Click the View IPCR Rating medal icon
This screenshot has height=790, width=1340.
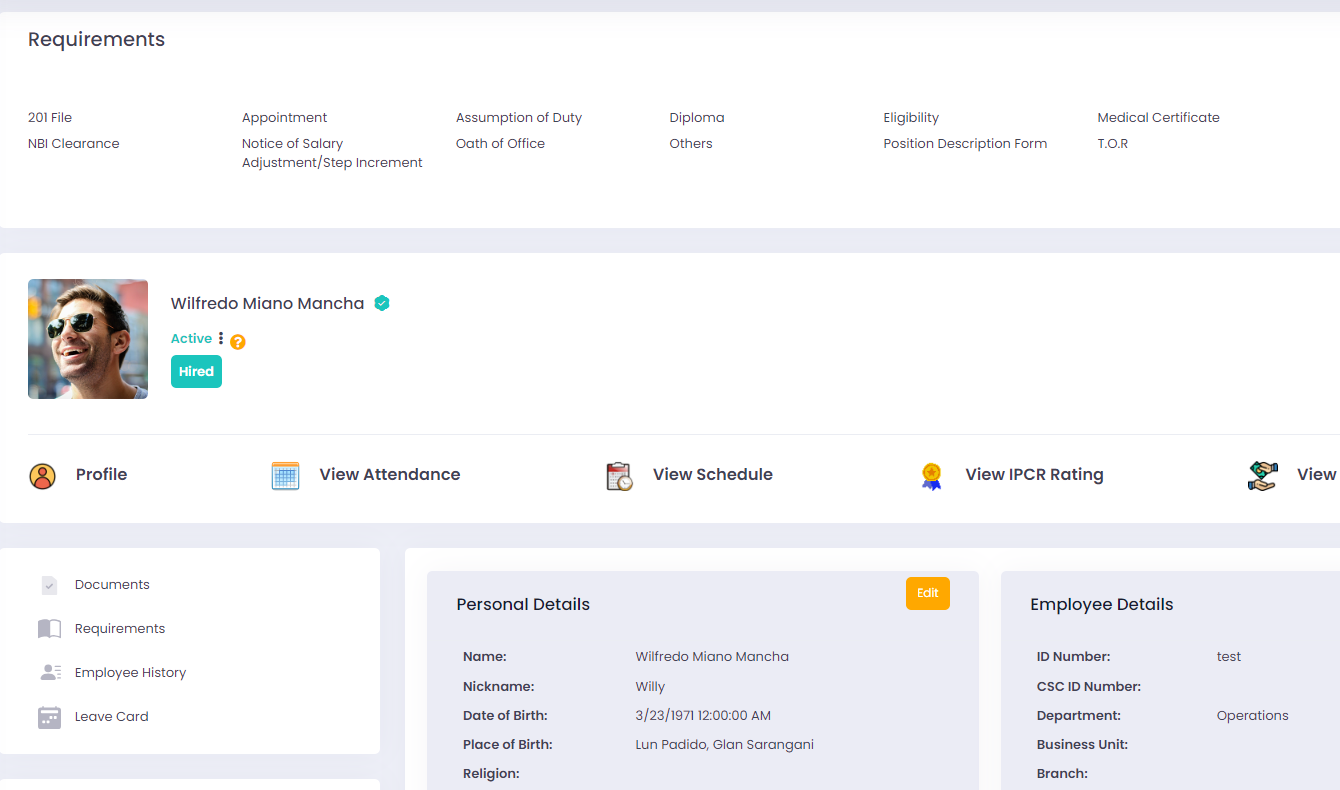931,476
